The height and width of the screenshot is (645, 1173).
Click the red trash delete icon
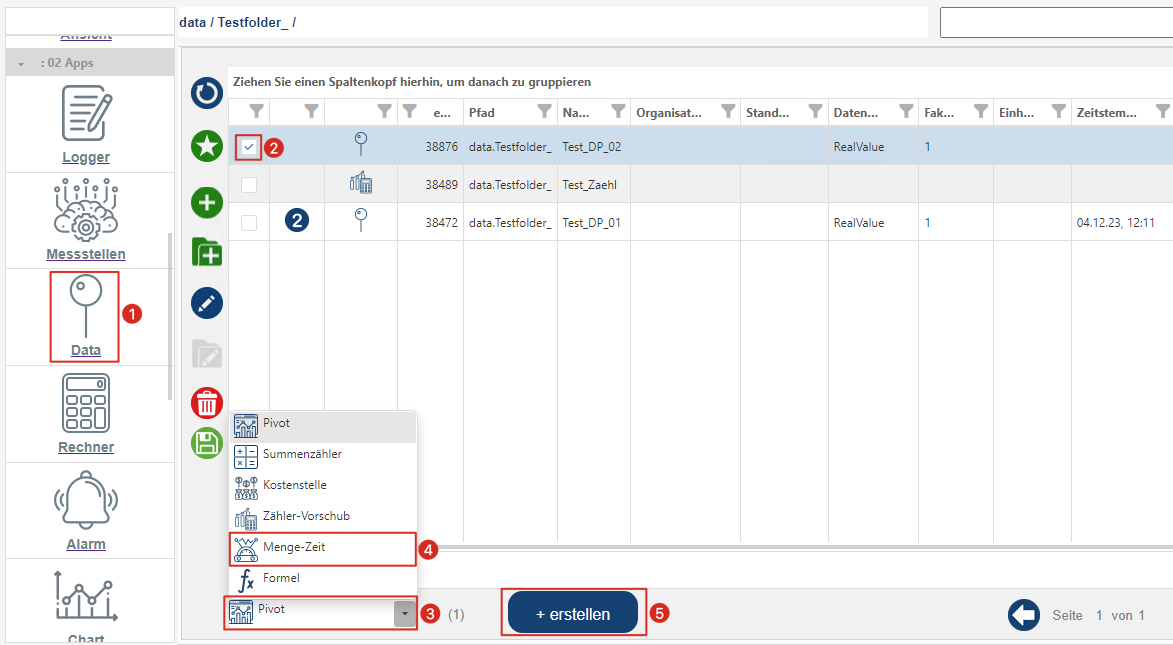207,403
